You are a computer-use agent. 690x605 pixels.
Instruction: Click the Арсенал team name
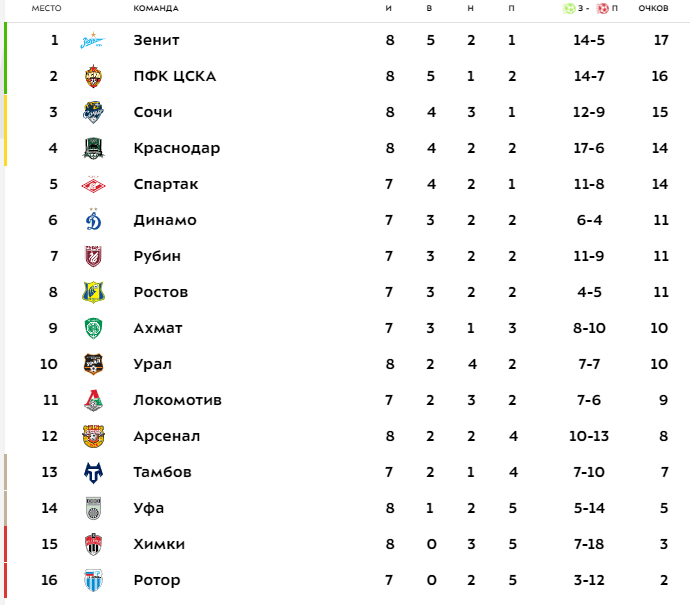point(166,437)
